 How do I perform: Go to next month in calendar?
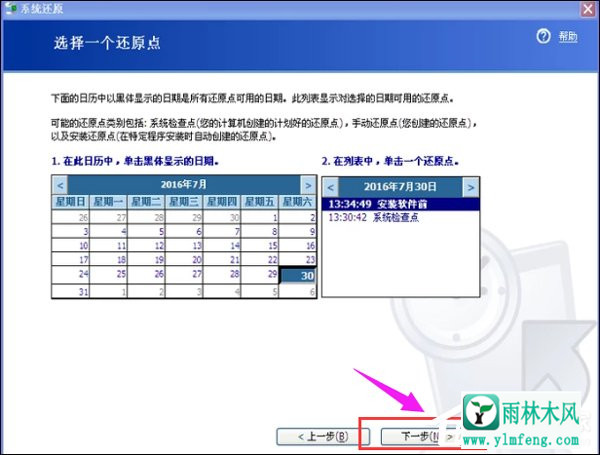pos(308,185)
